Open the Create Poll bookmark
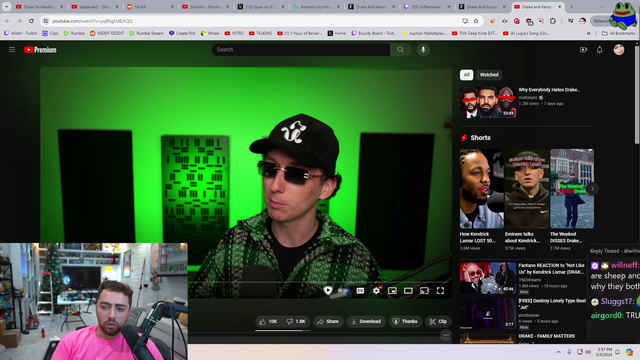The image size is (640, 360). [182, 33]
